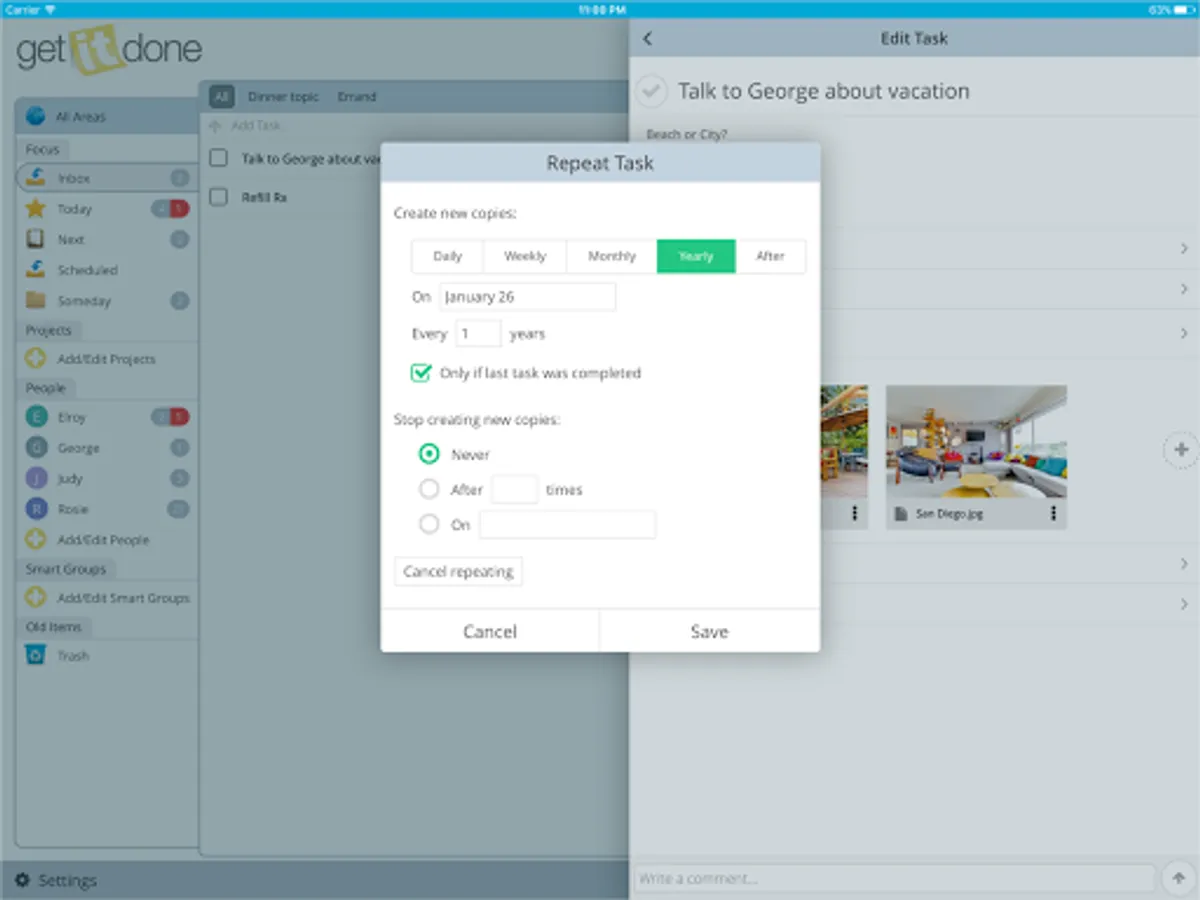Click the 'Every' years number field
Viewport: 1200px width, 900px height.
coord(478,334)
